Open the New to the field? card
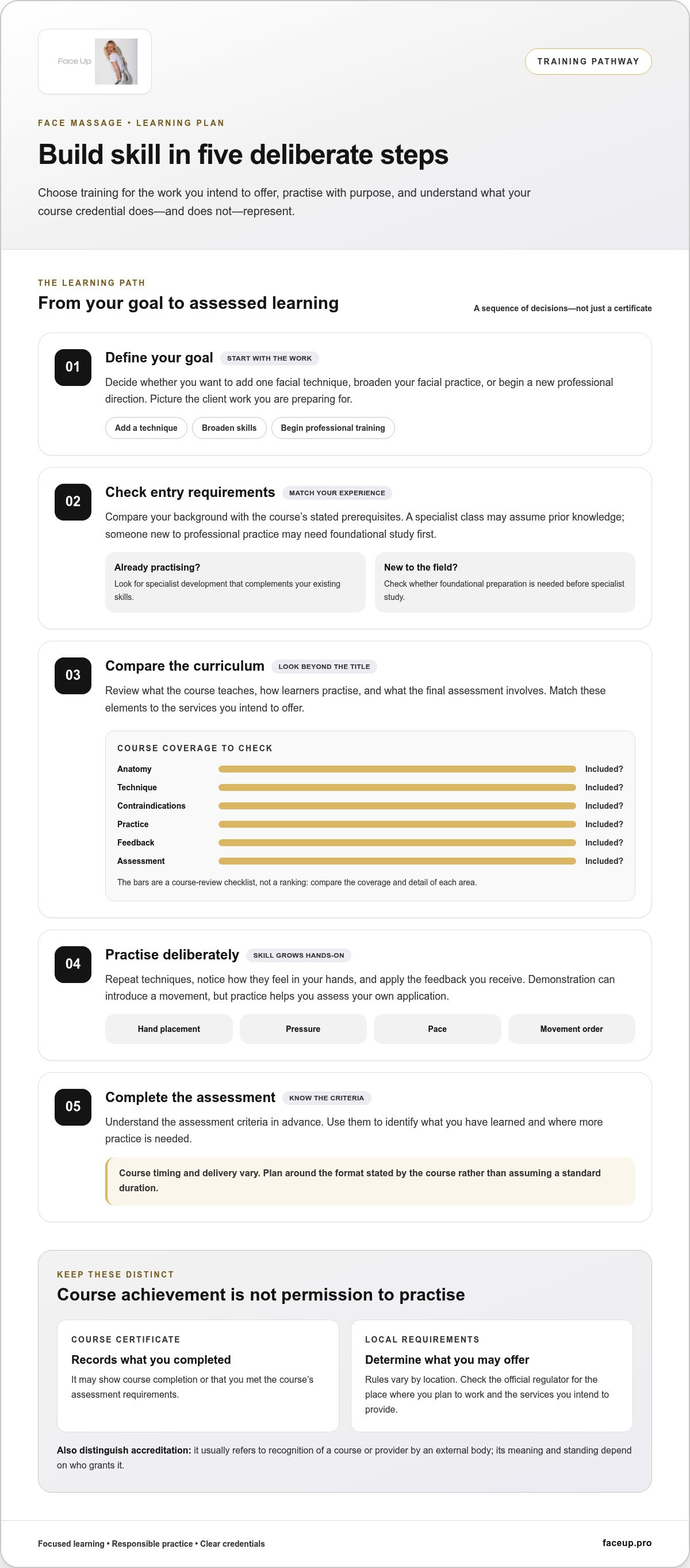The height and width of the screenshot is (1568, 690). [x=505, y=582]
